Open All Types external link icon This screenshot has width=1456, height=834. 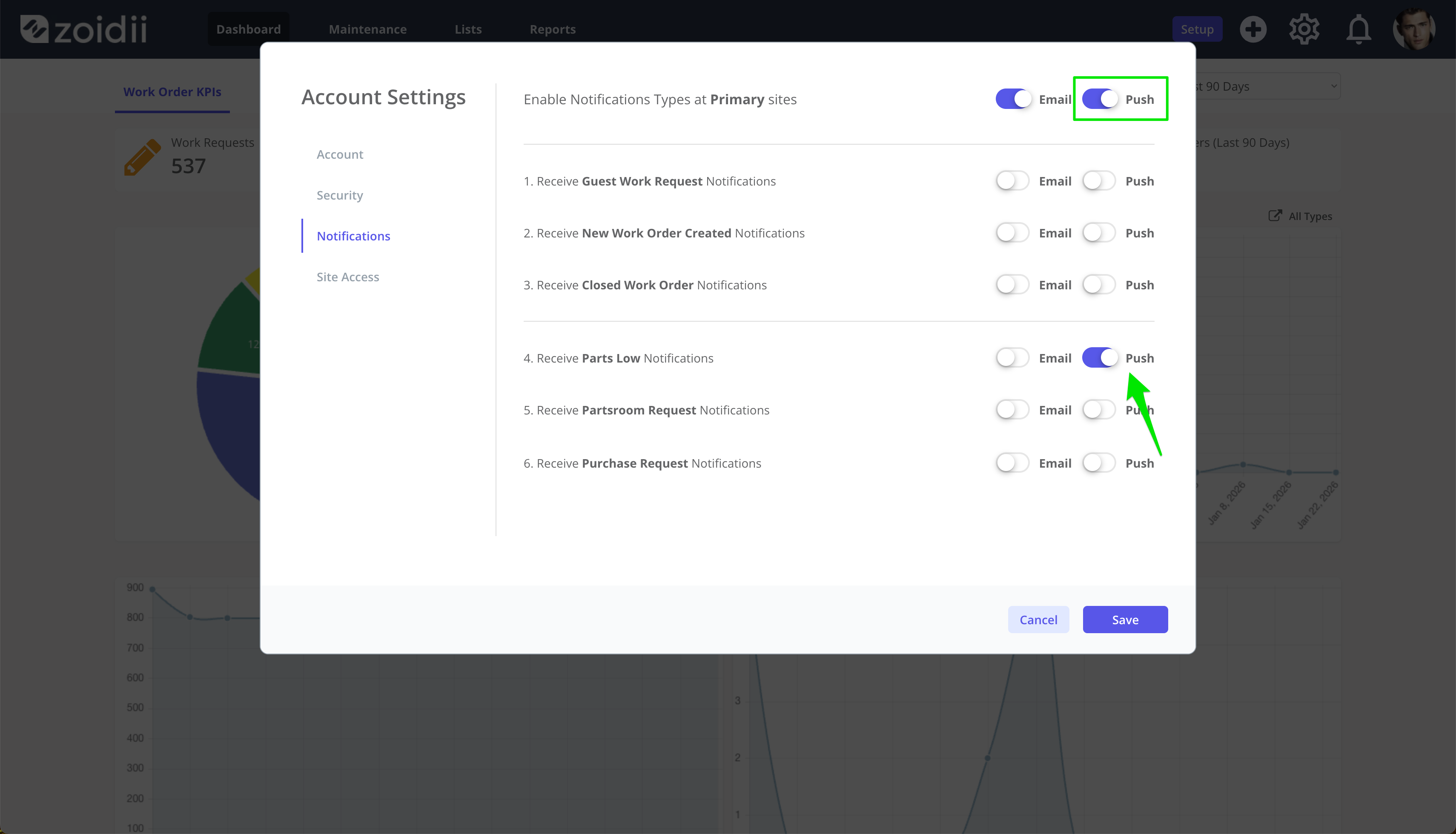tap(1274, 215)
